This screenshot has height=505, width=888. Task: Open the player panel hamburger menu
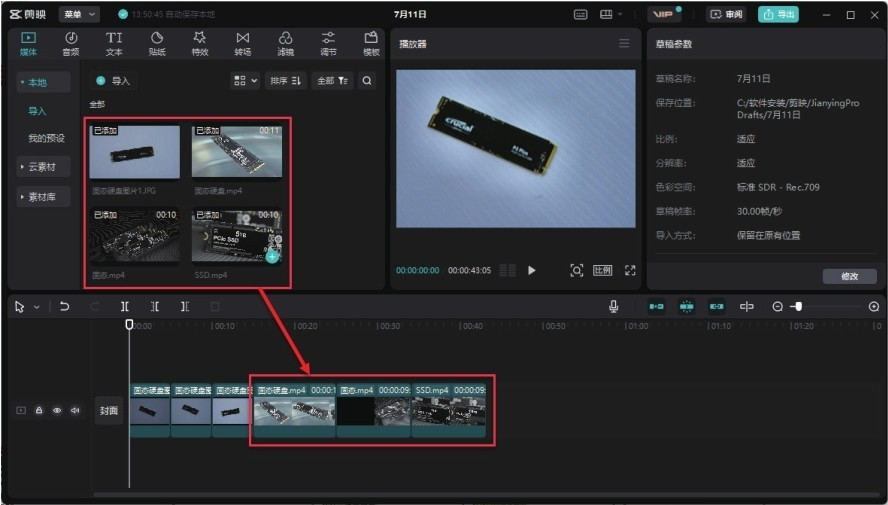(x=624, y=44)
